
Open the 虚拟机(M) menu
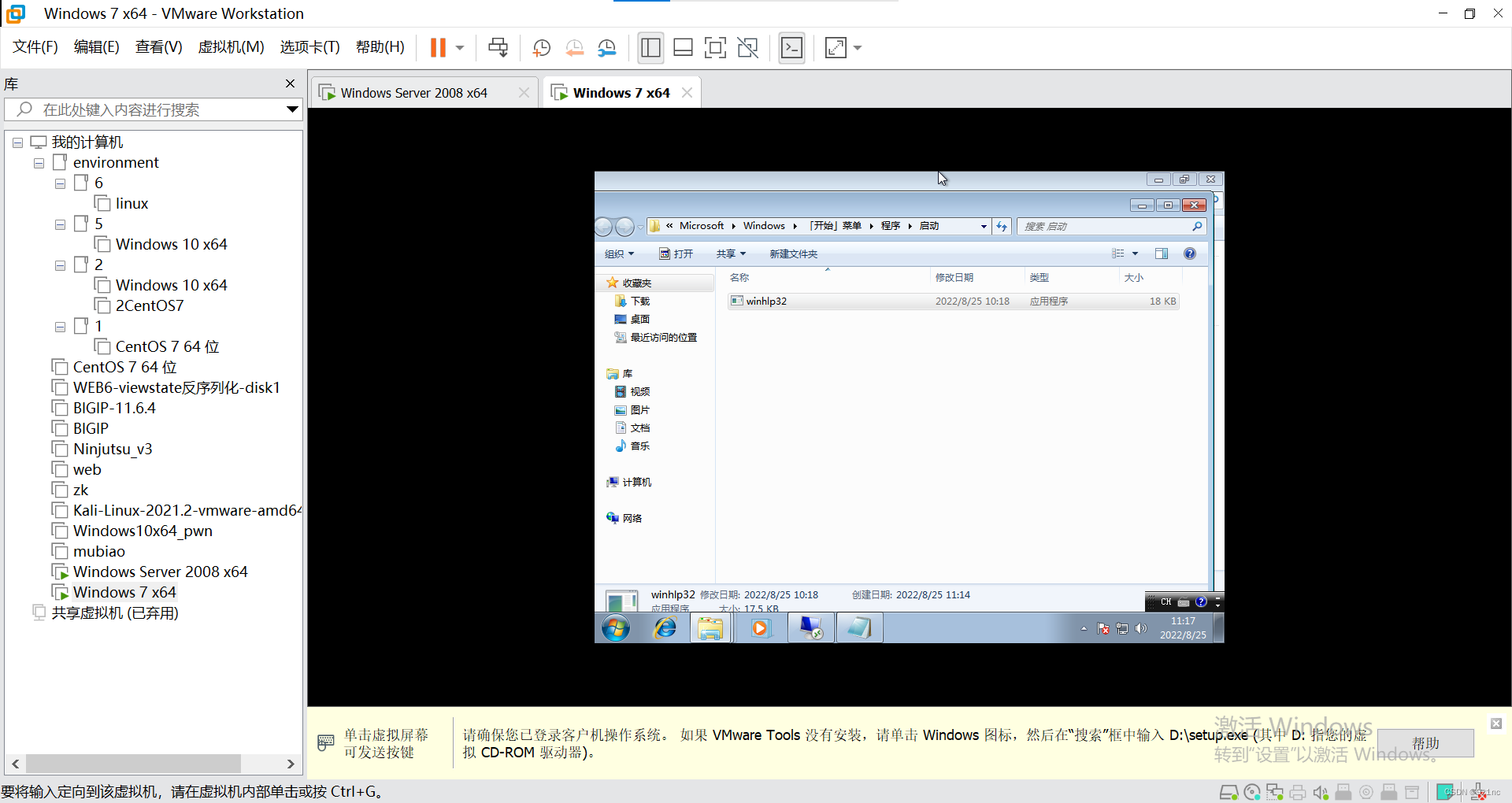pyautogui.click(x=231, y=47)
